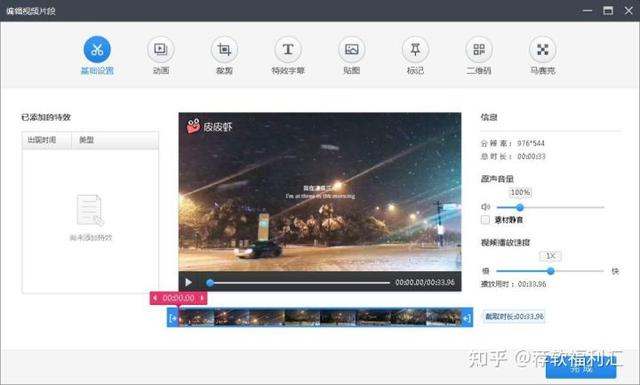640x385 pixels.
Task: Click the clip start trim handle
Action: (173, 318)
